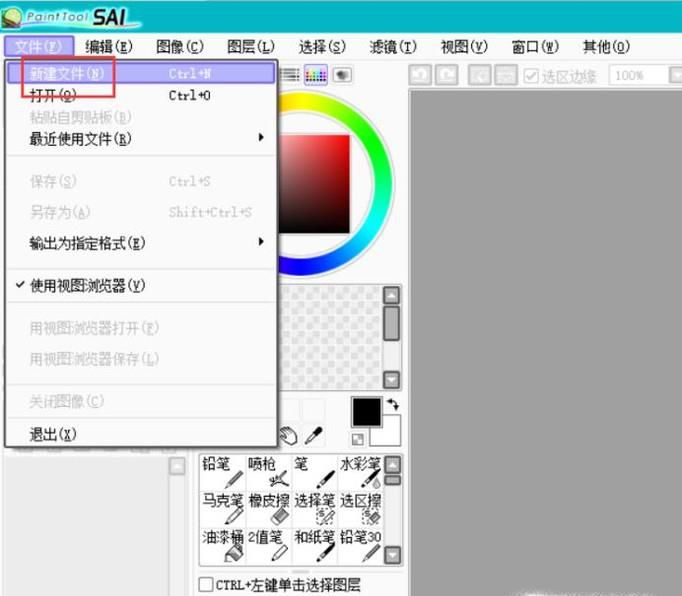Click the red saturation square in color wheel
Viewport: 682px width, 596px height.
point(314,184)
